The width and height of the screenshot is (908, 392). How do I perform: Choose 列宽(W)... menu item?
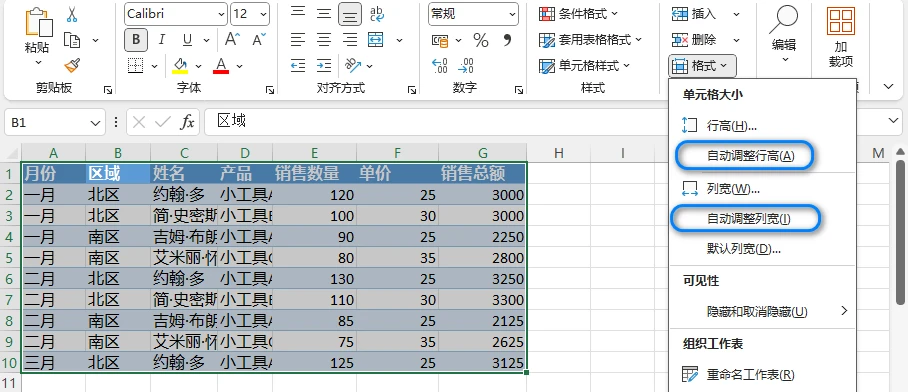[762, 189]
